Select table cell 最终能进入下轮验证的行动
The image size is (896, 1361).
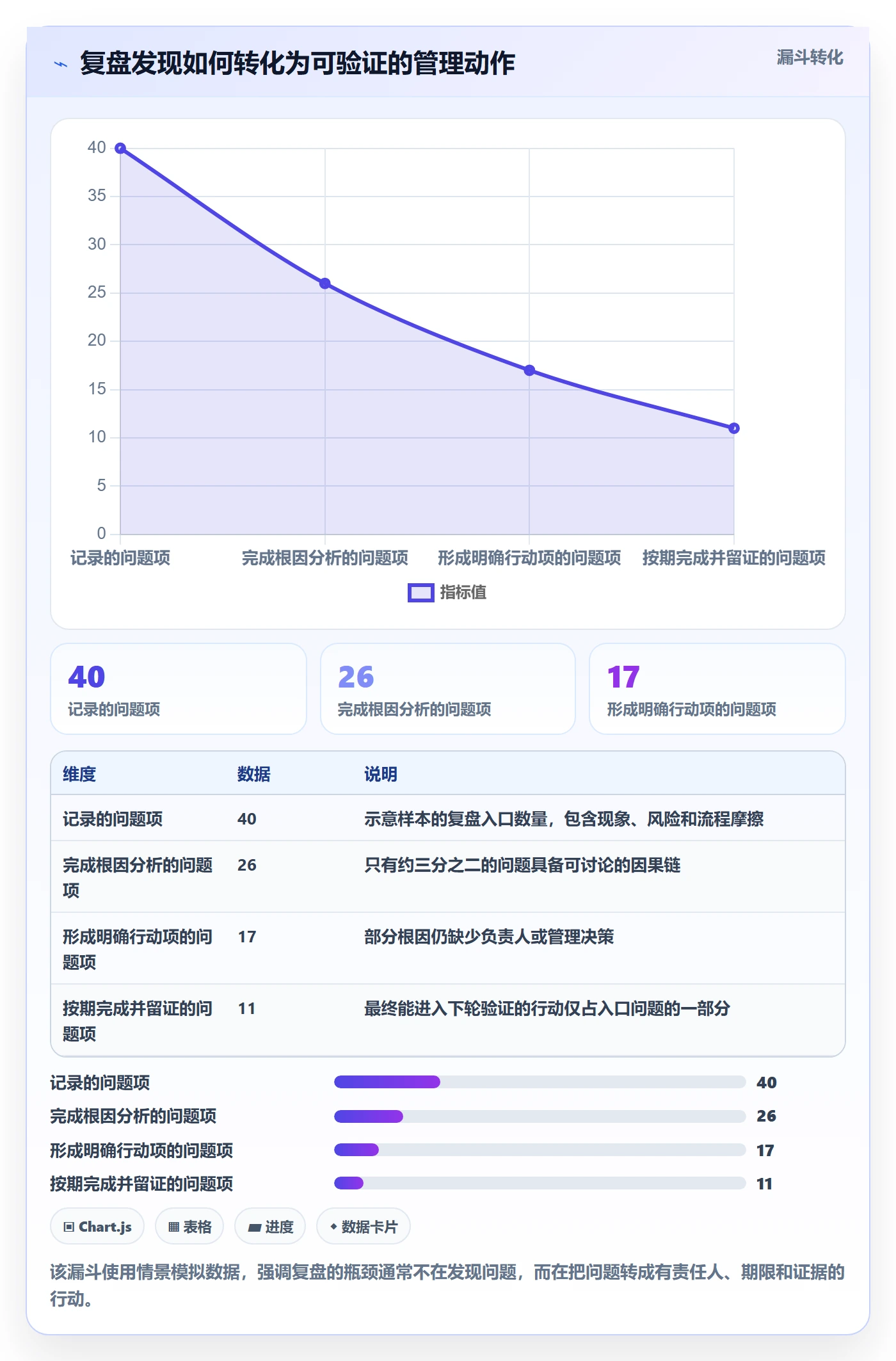(x=547, y=1009)
